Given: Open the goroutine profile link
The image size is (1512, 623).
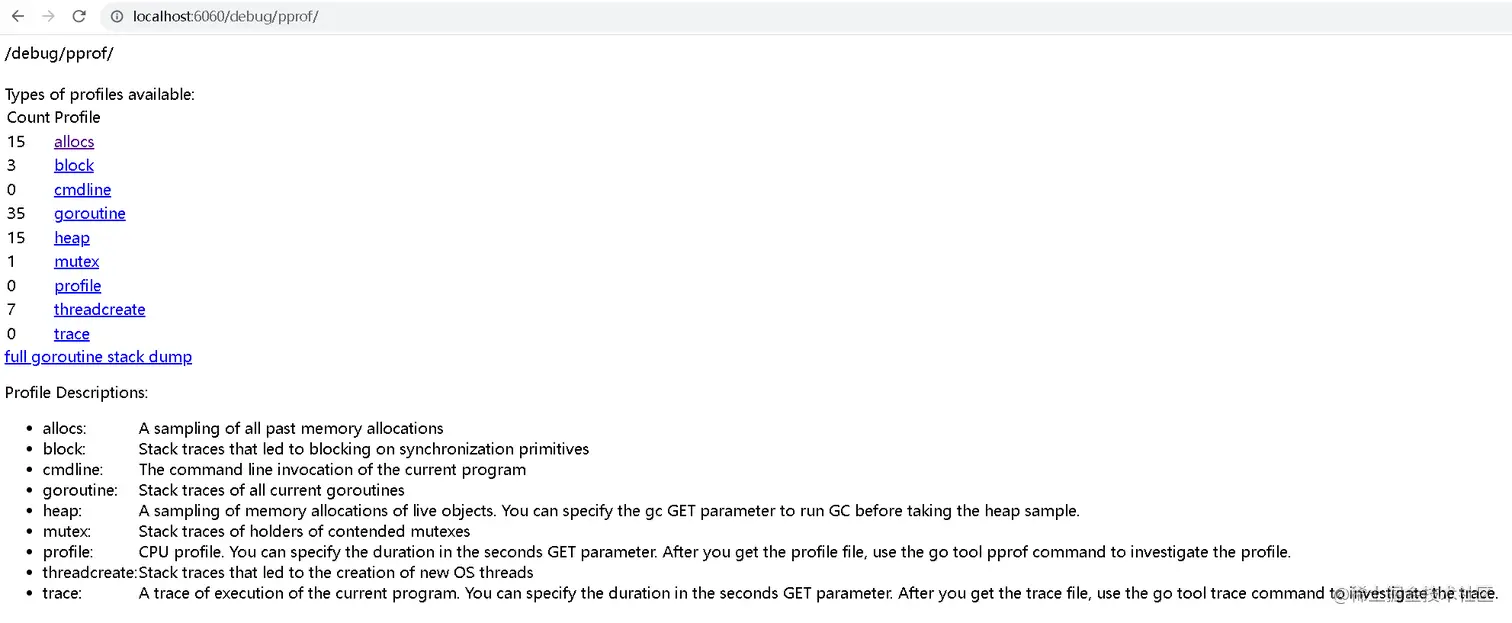Looking at the screenshot, I should point(89,214).
